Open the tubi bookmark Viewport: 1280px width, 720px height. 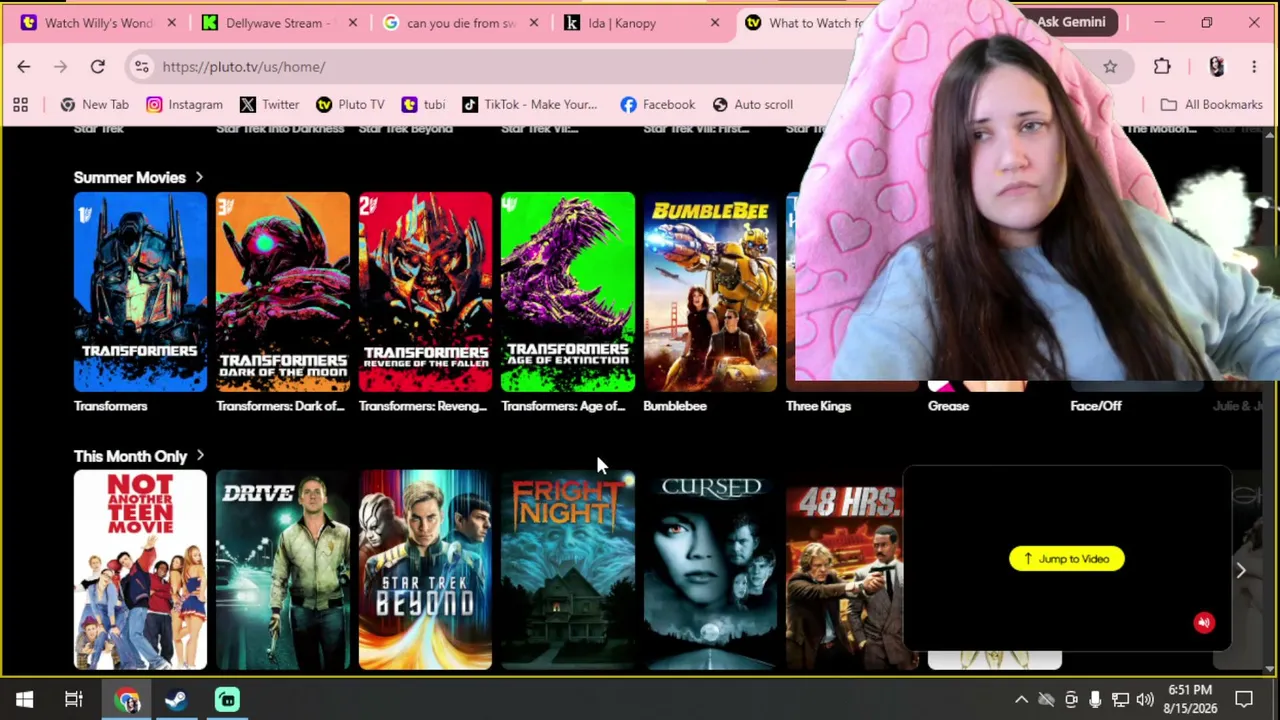[423, 104]
